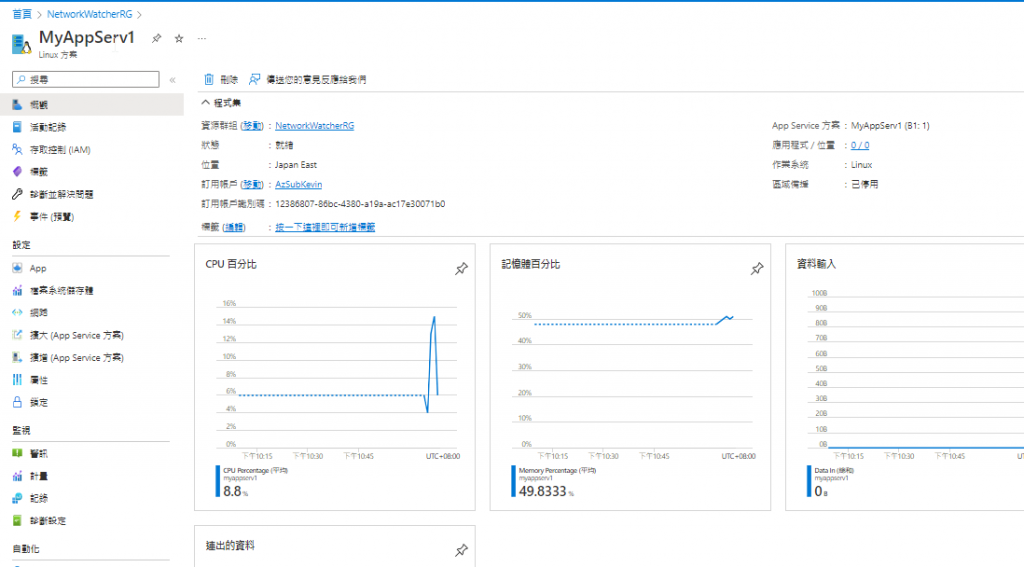
Task: Select the Linux operating system value
Action: (x=861, y=165)
